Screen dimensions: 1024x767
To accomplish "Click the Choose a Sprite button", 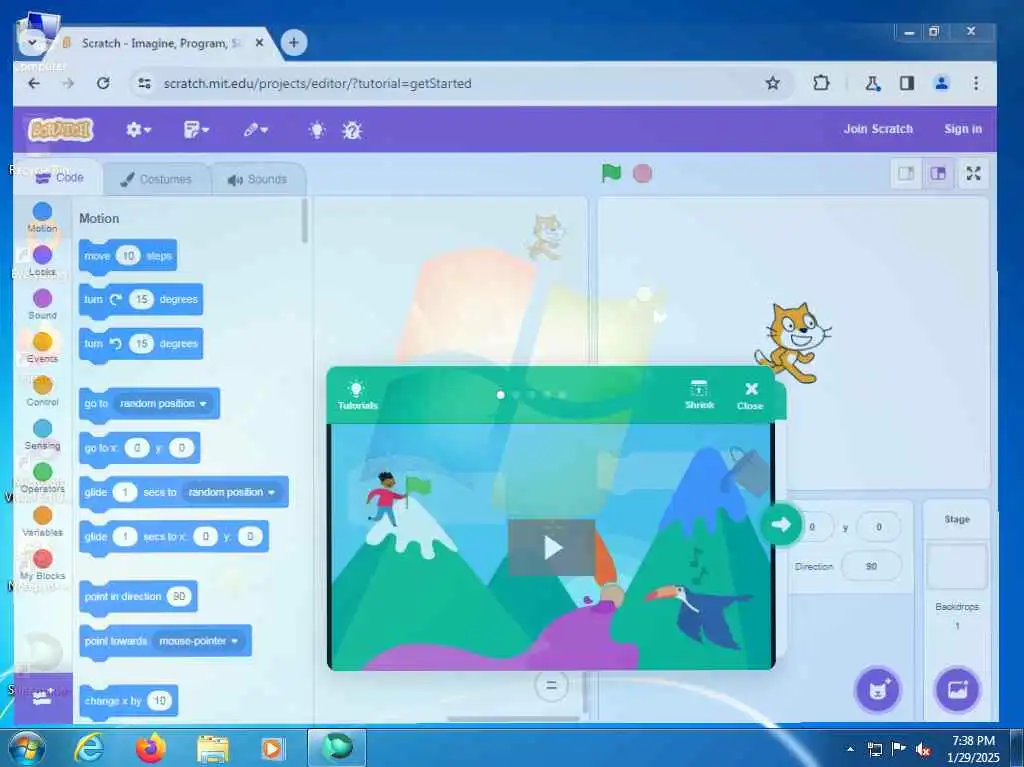I will coord(878,690).
